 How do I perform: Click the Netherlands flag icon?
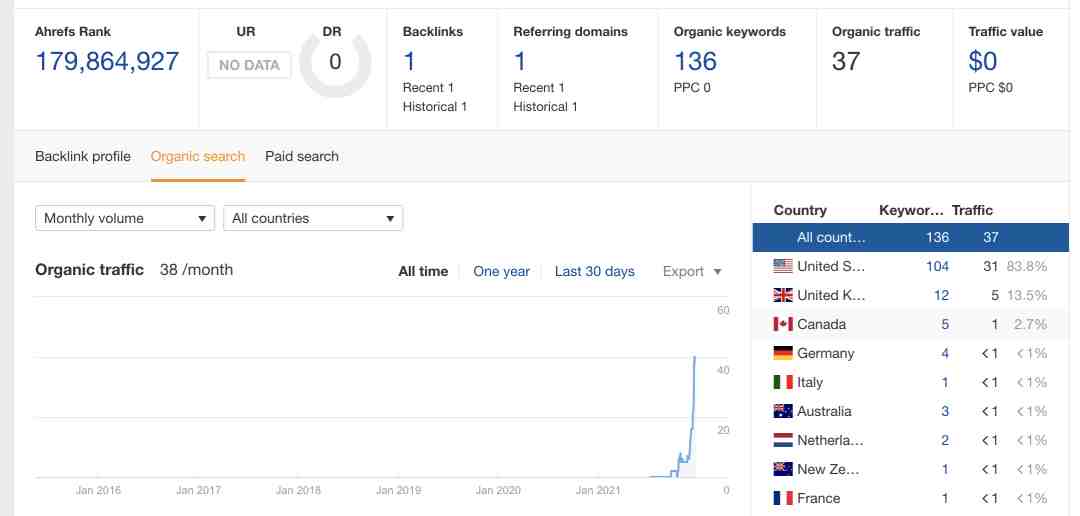point(782,440)
